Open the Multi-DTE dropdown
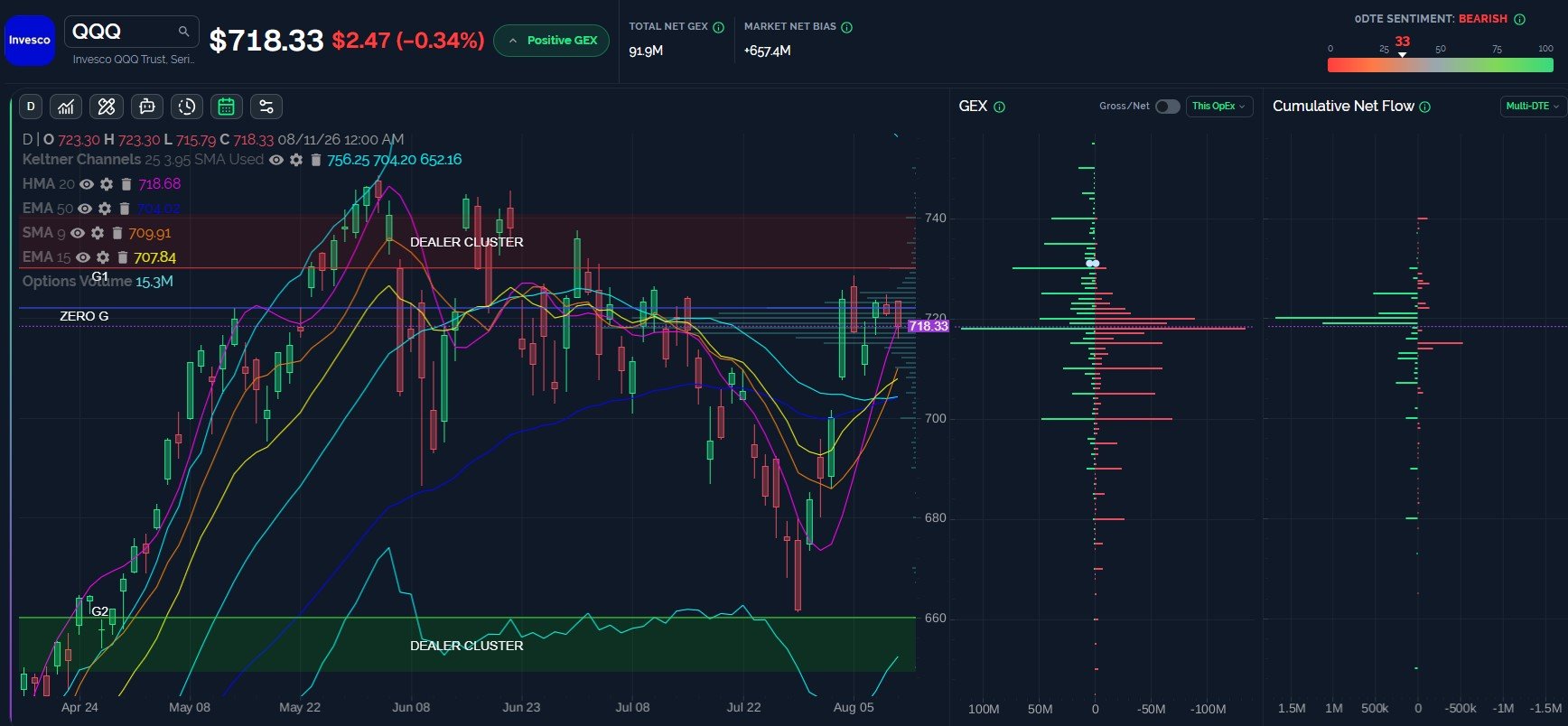The image size is (1568, 726). [x=1533, y=107]
